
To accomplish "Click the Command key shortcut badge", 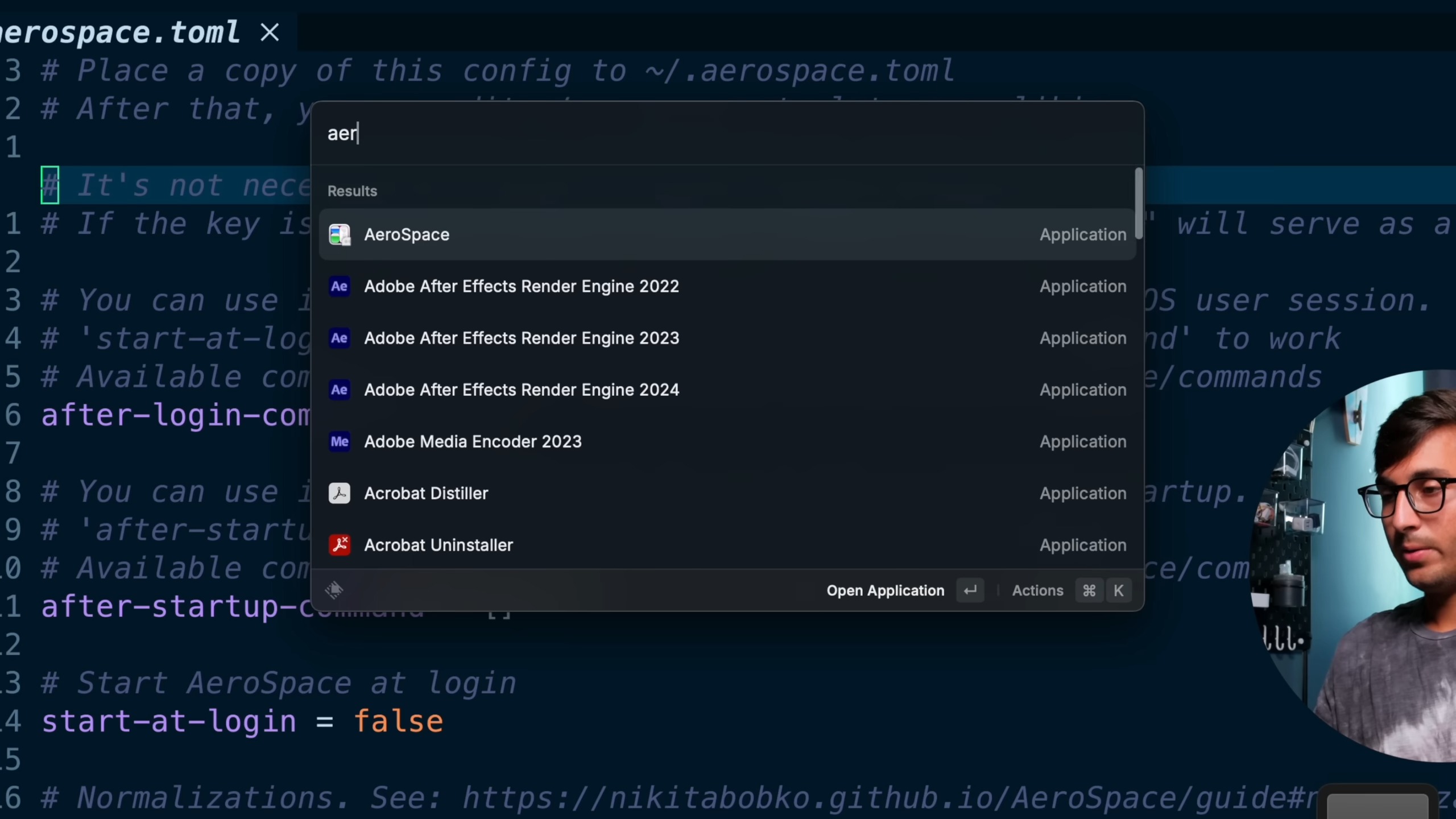I will click(1089, 590).
